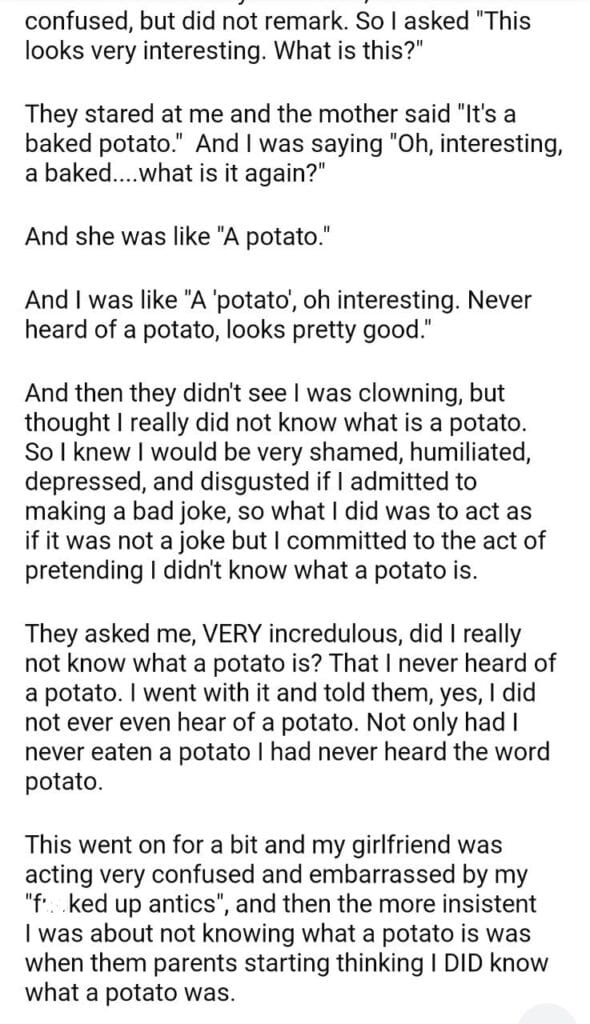590x1024 pixels.
Task: Click the line "And she was like 'A potato.'"
Action: [174, 236]
